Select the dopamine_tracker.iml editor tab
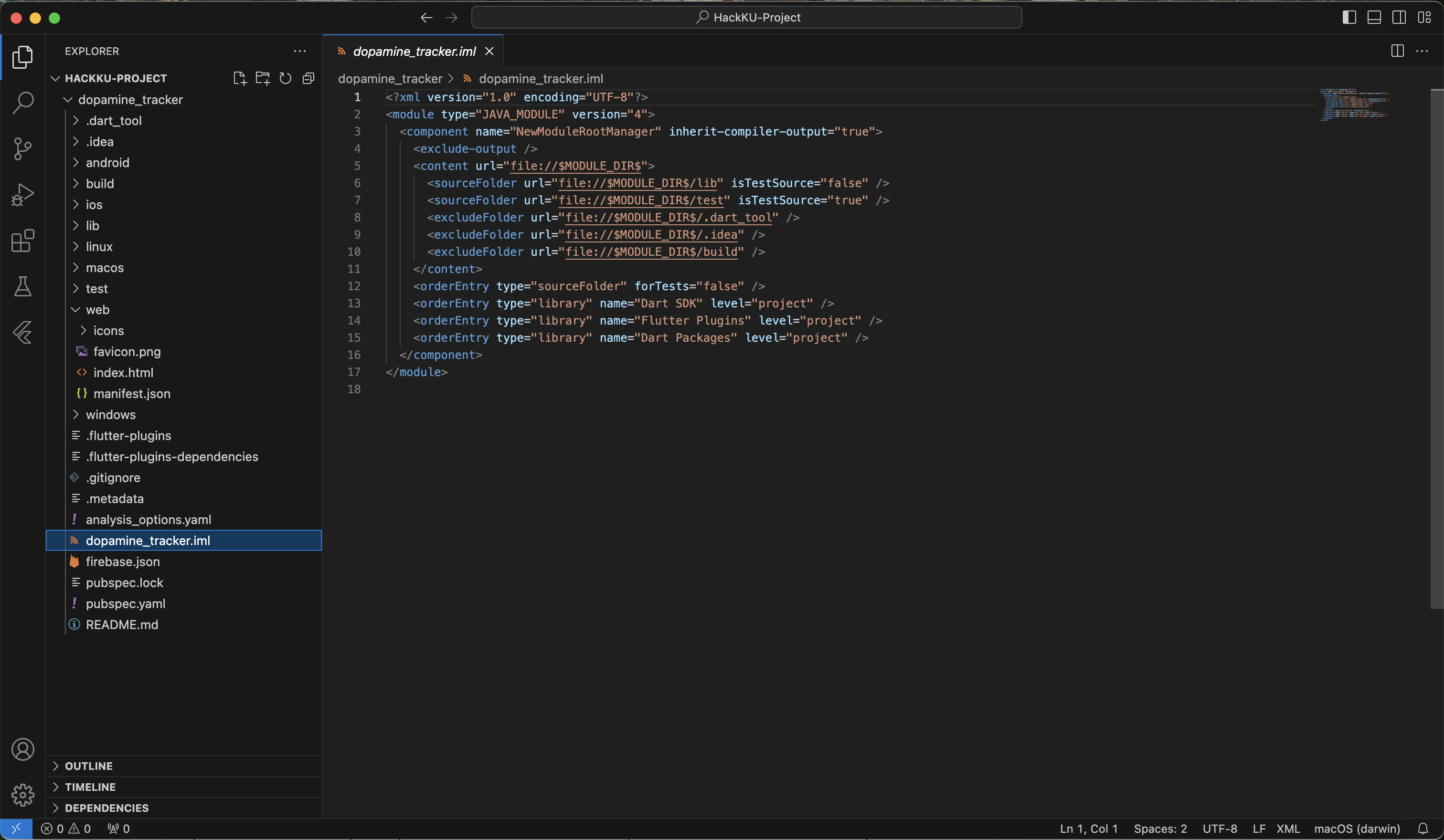 click(x=414, y=52)
